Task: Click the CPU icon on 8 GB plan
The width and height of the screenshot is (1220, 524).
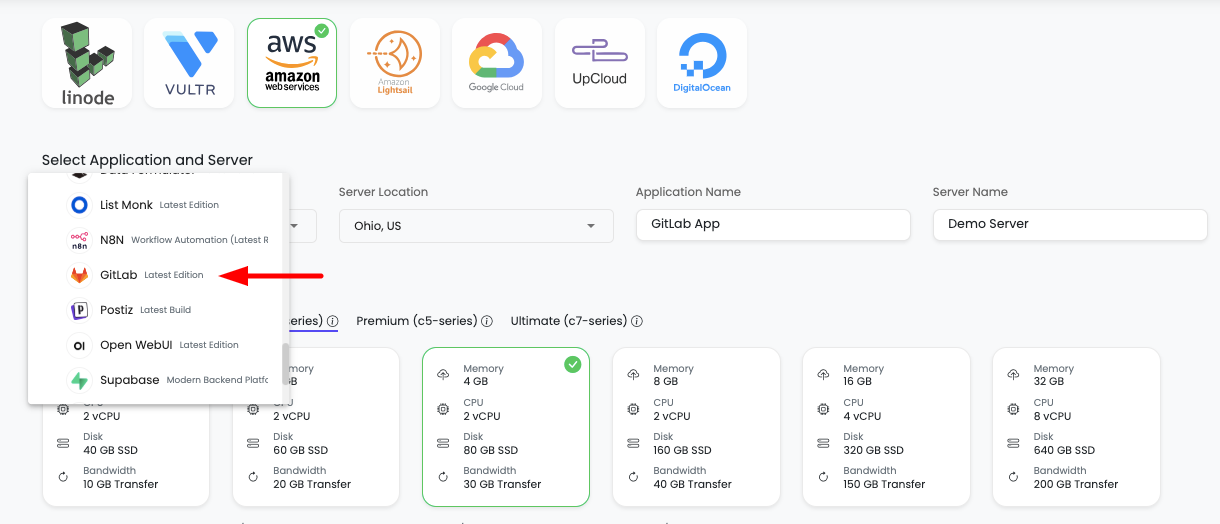Action: (x=633, y=409)
